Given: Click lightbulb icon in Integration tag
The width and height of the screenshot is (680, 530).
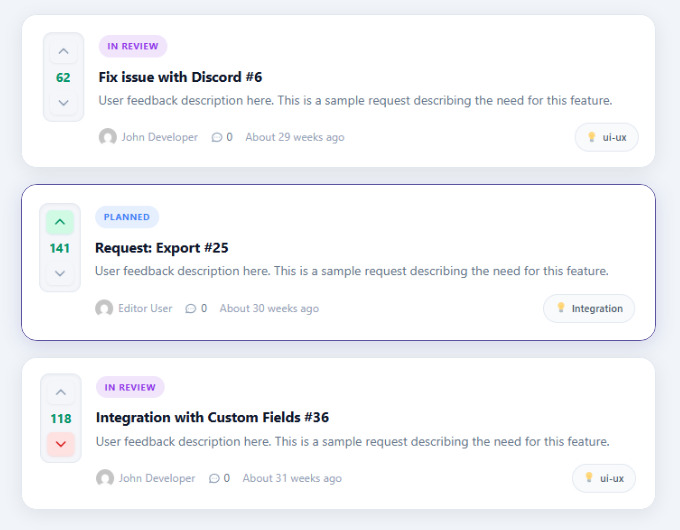Looking at the screenshot, I should (x=561, y=308).
